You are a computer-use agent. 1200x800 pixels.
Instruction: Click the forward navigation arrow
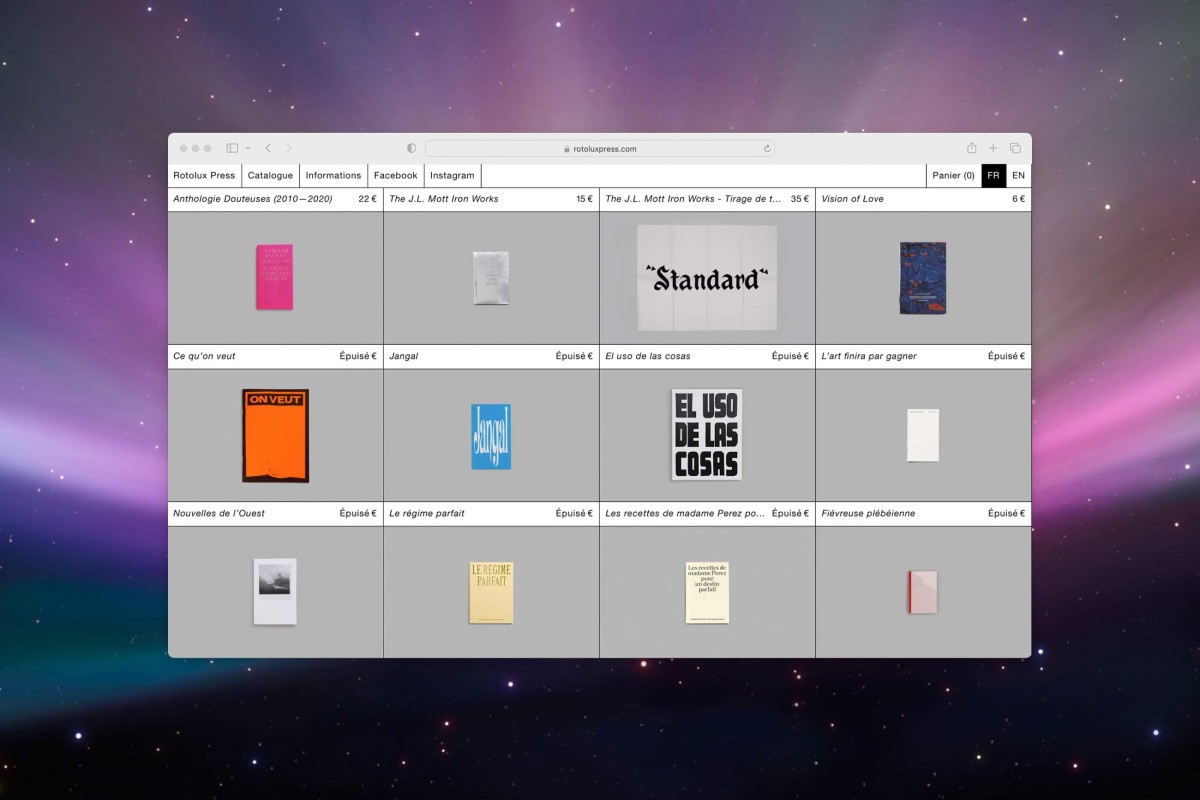tap(289, 148)
